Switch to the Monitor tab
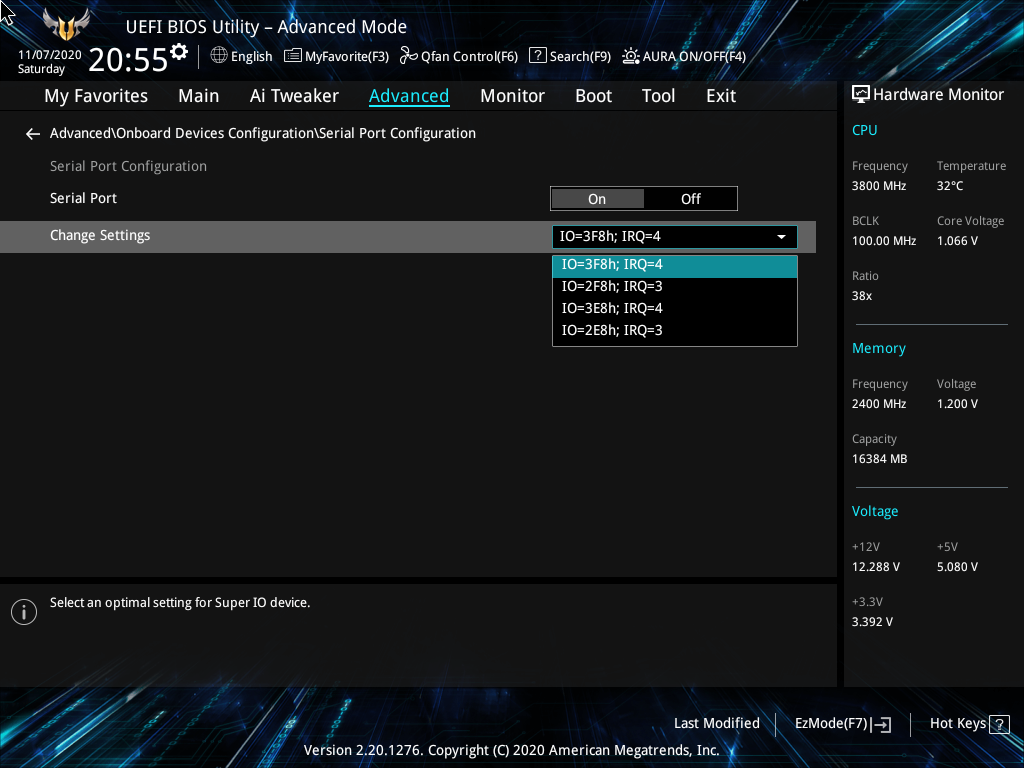The height and width of the screenshot is (768, 1024). pos(512,96)
